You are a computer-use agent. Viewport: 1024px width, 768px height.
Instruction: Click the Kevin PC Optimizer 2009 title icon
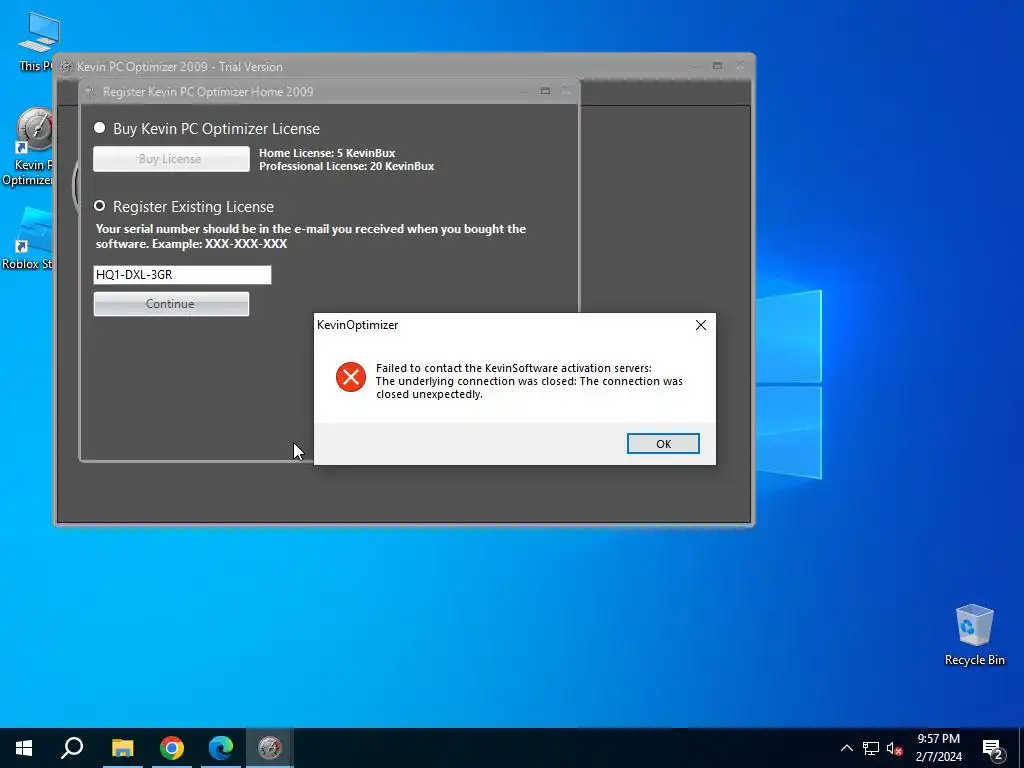[66, 67]
